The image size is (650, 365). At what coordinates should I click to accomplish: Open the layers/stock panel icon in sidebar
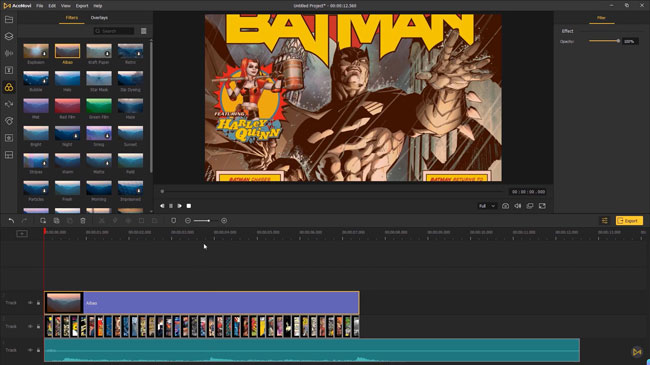pyautogui.click(x=9, y=36)
